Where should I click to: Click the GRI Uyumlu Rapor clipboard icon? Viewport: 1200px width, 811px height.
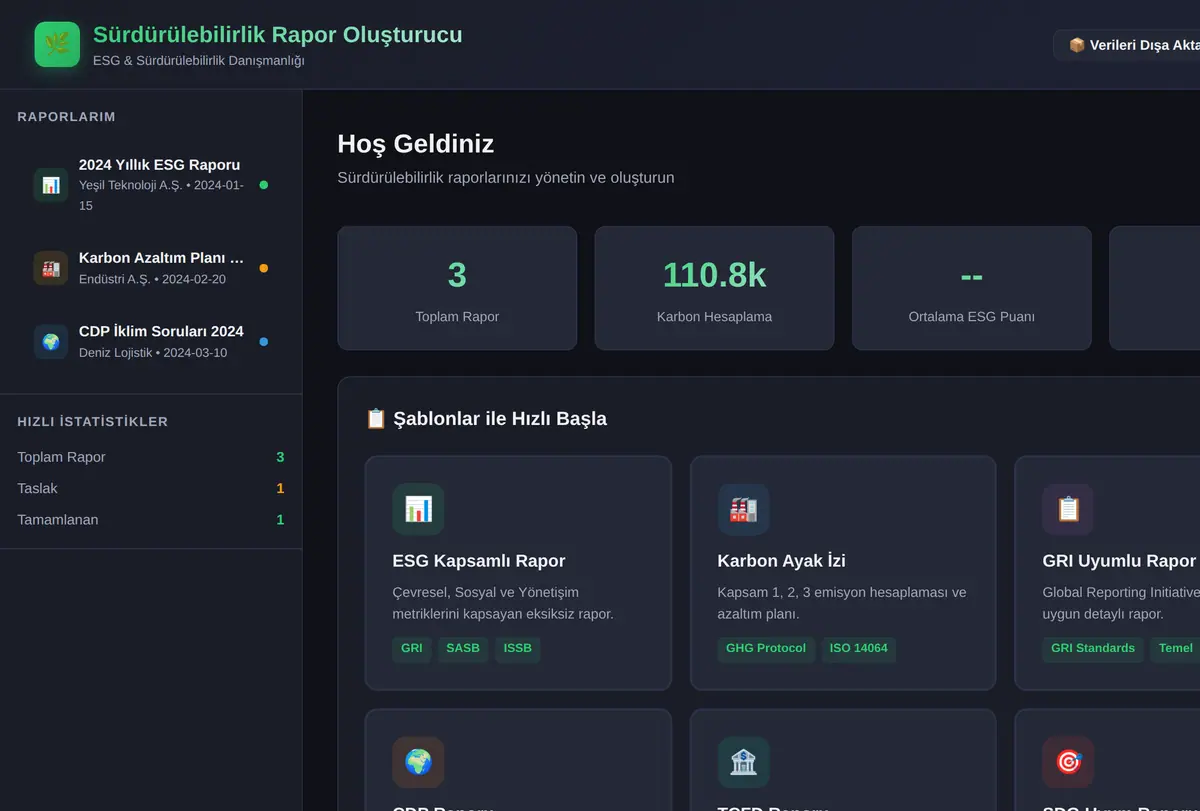(x=1068, y=510)
